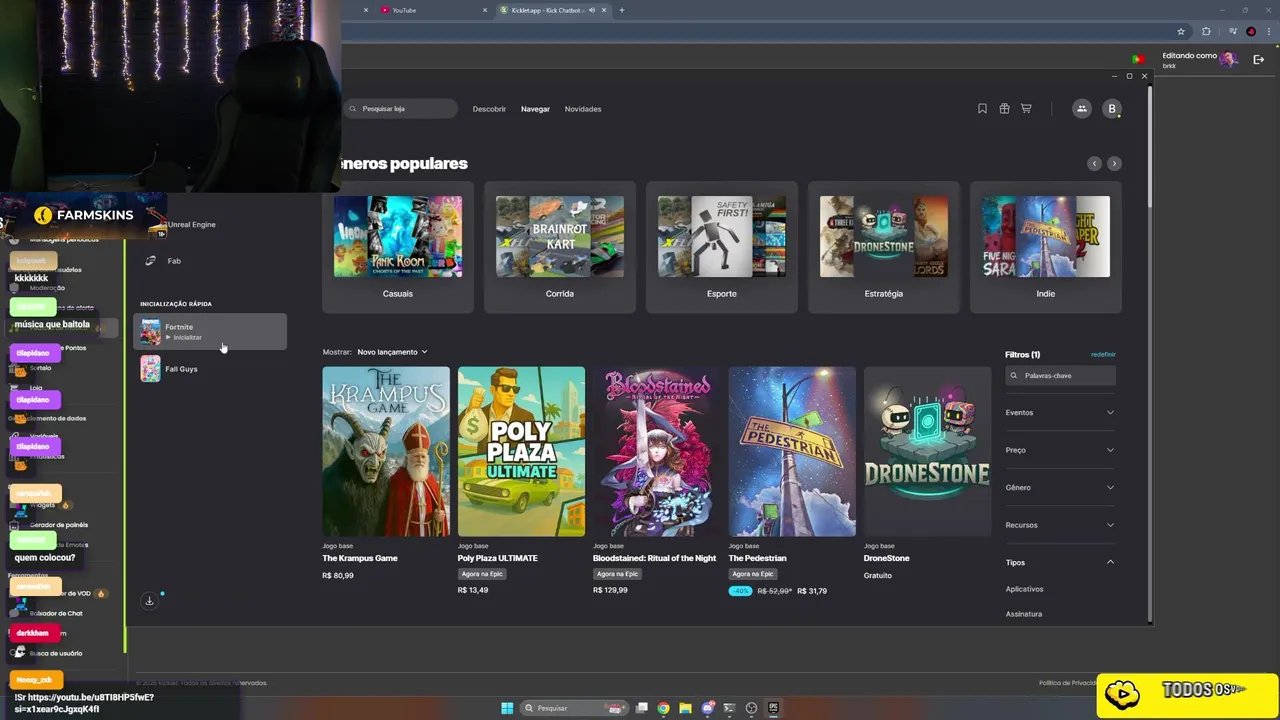
Task: Select the Aplicativos type filter
Action: 1024,589
